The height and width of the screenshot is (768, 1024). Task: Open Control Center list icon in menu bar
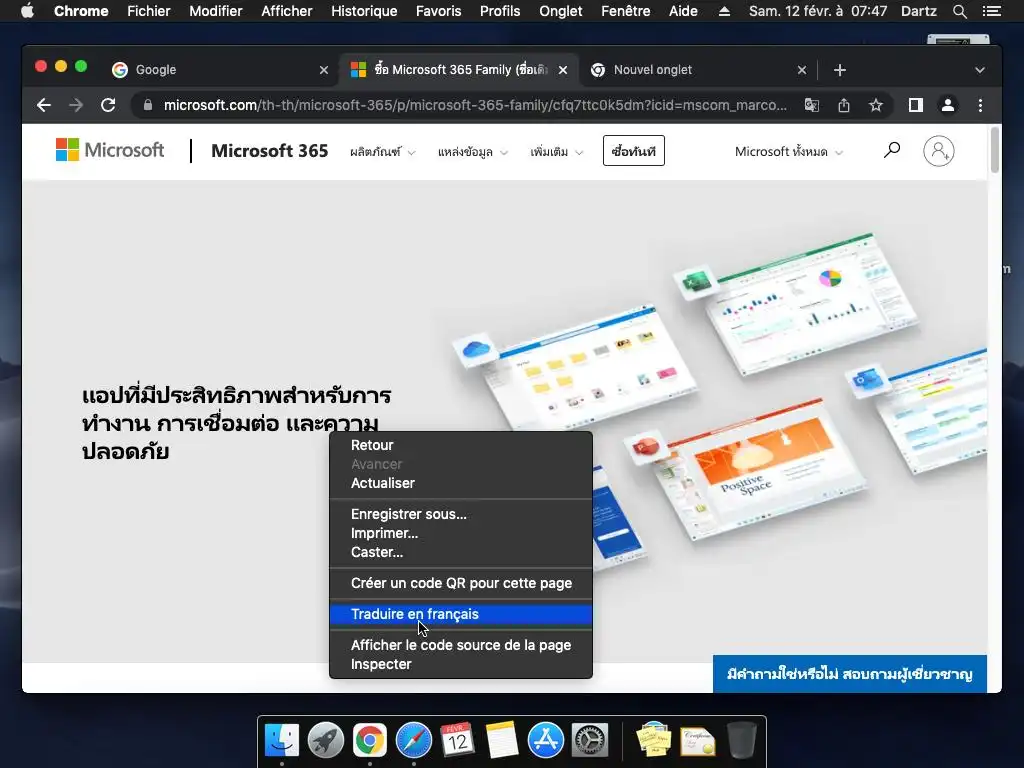click(x=991, y=11)
